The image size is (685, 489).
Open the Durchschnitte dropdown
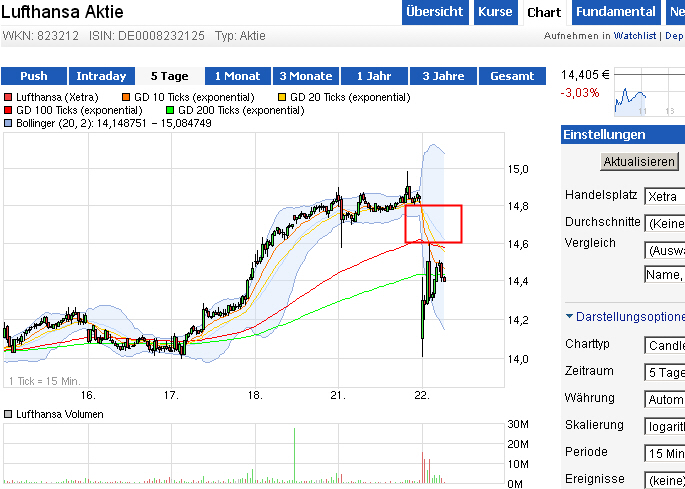pos(664,223)
